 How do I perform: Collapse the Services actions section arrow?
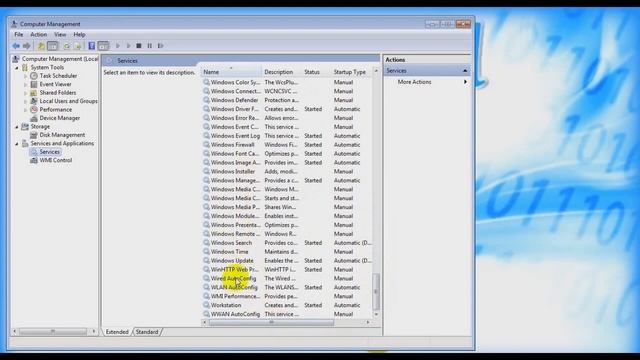[464, 71]
